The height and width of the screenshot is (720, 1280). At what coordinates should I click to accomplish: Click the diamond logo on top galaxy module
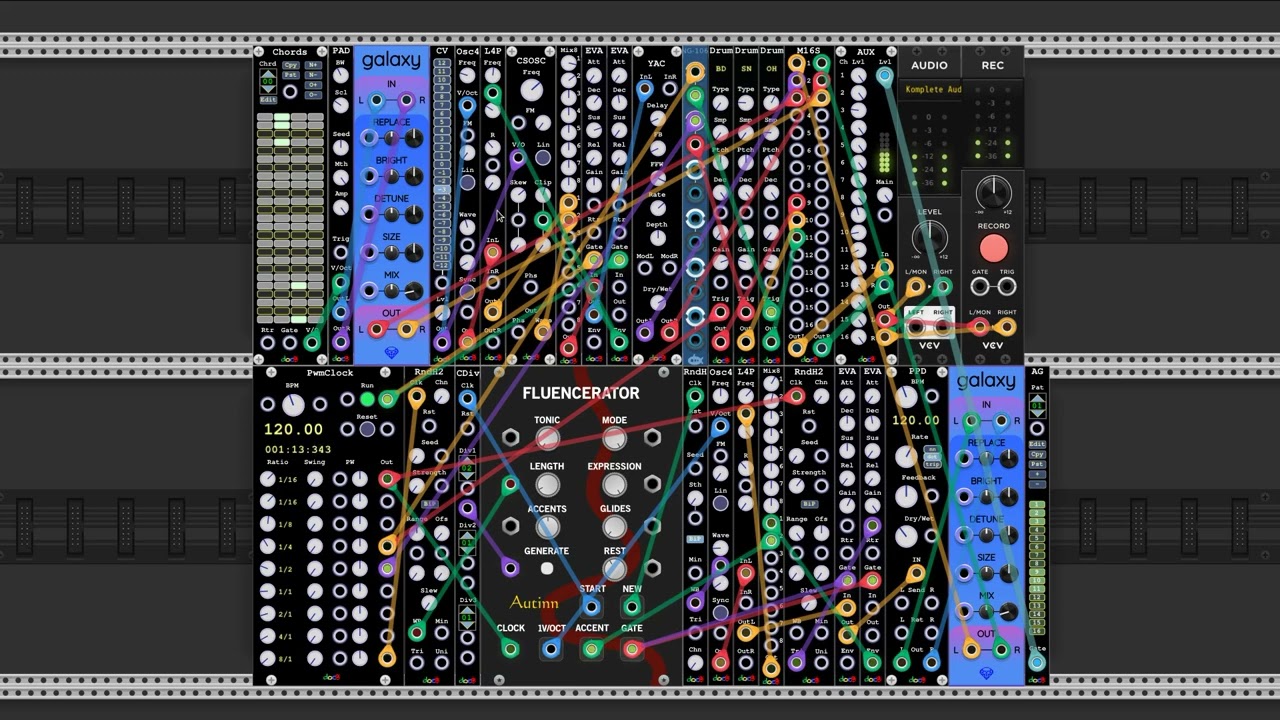coord(391,352)
